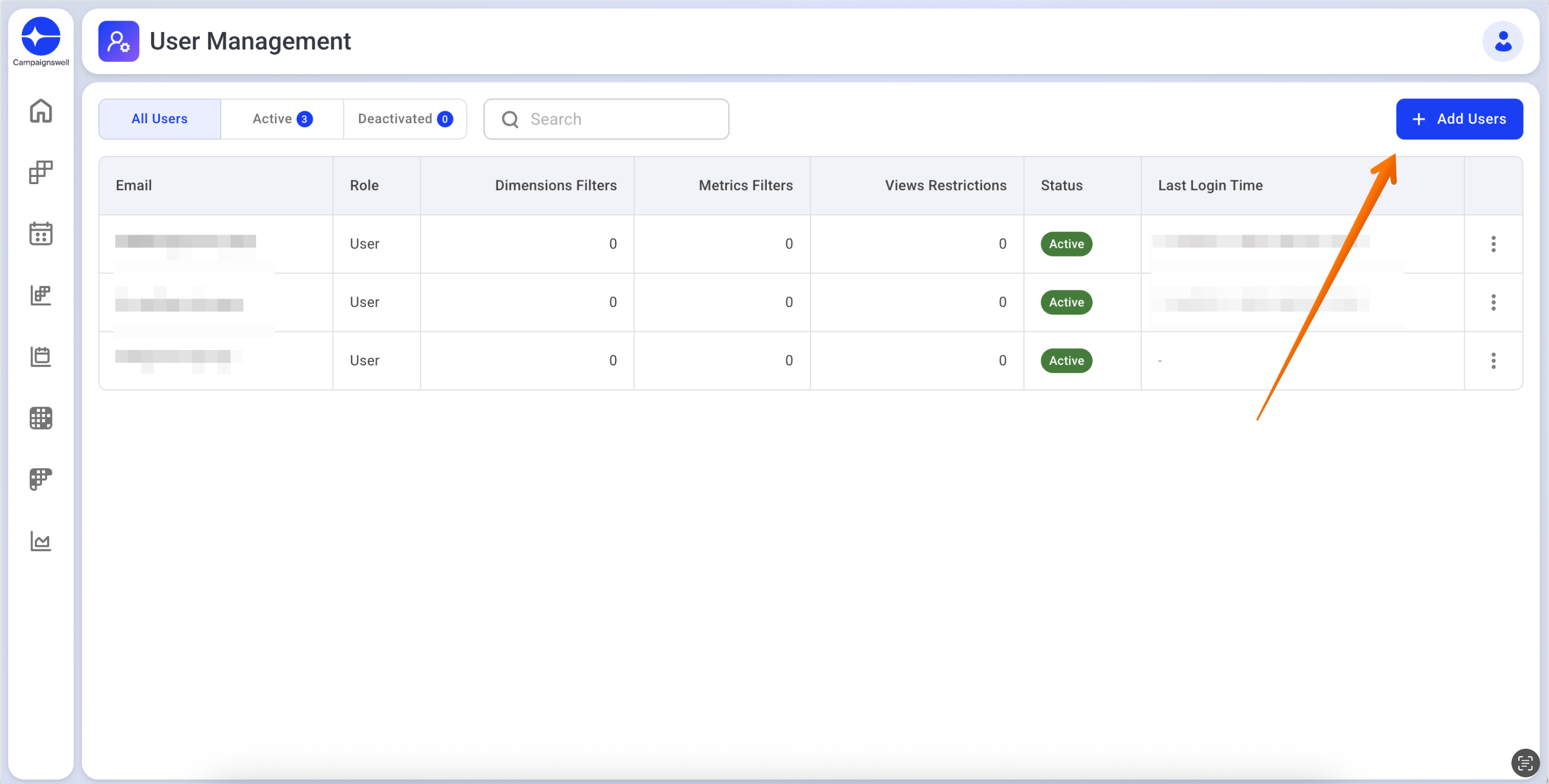Viewport: 1549px width, 784px height.
Task: Focus the Search input field
Action: pos(620,119)
